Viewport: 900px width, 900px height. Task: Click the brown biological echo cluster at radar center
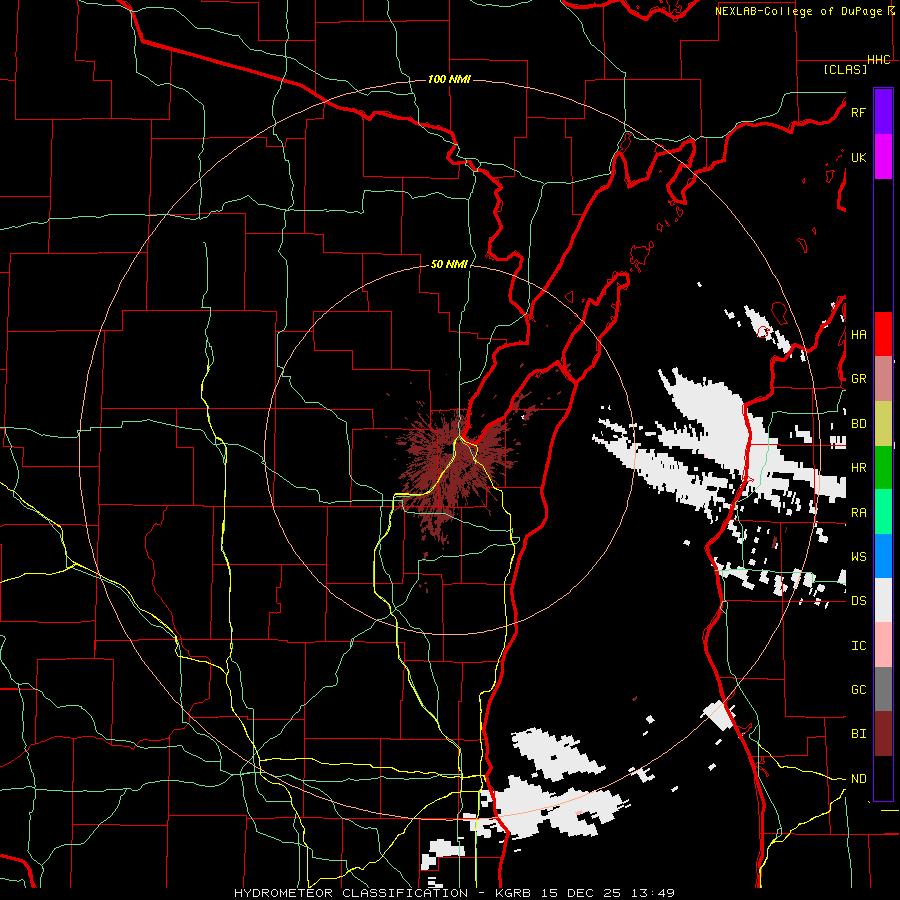pyautogui.click(x=456, y=465)
